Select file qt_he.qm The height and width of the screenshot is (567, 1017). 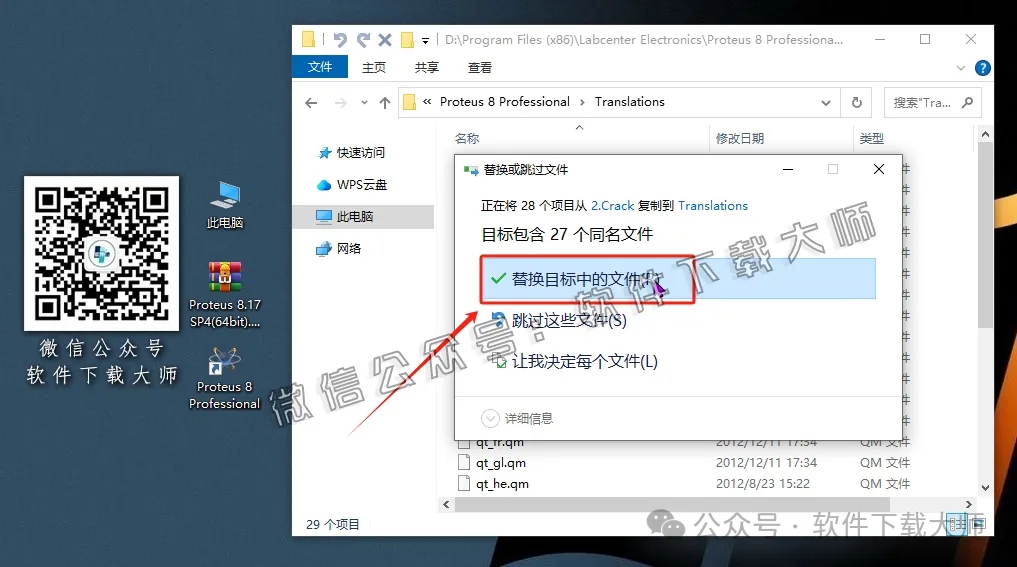502,483
